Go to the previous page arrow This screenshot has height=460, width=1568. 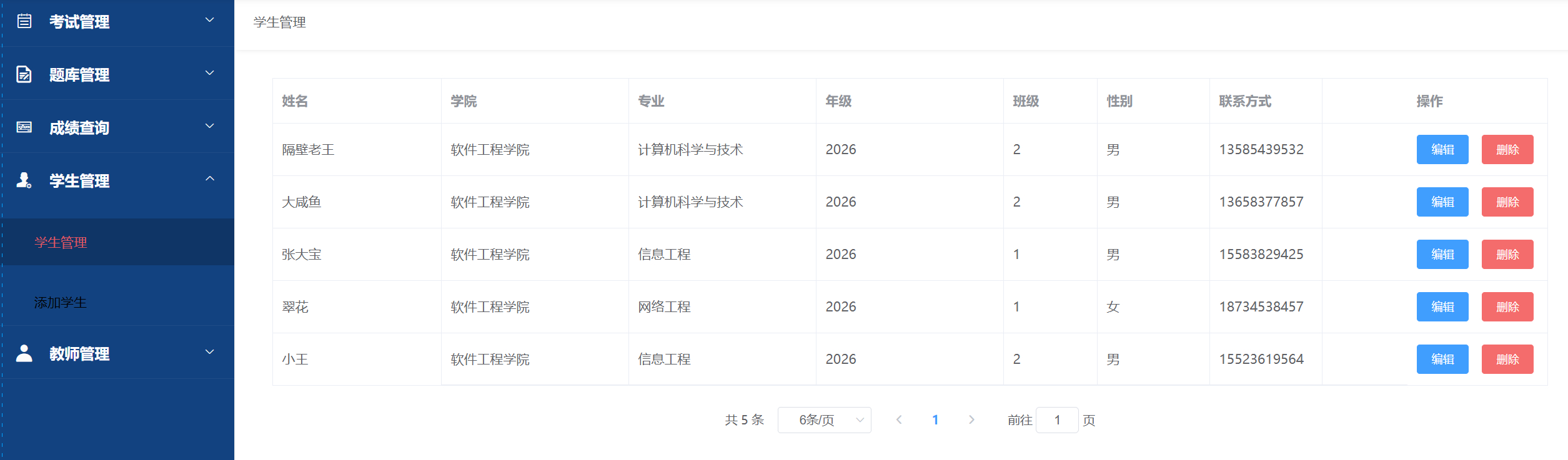point(899,420)
